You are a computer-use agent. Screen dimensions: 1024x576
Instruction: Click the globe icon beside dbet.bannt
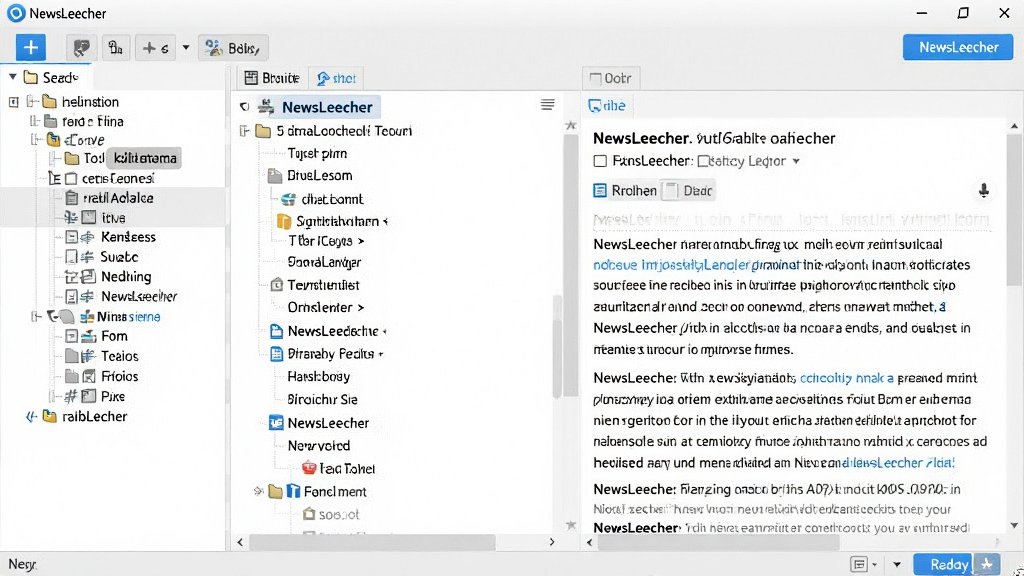coord(288,199)
